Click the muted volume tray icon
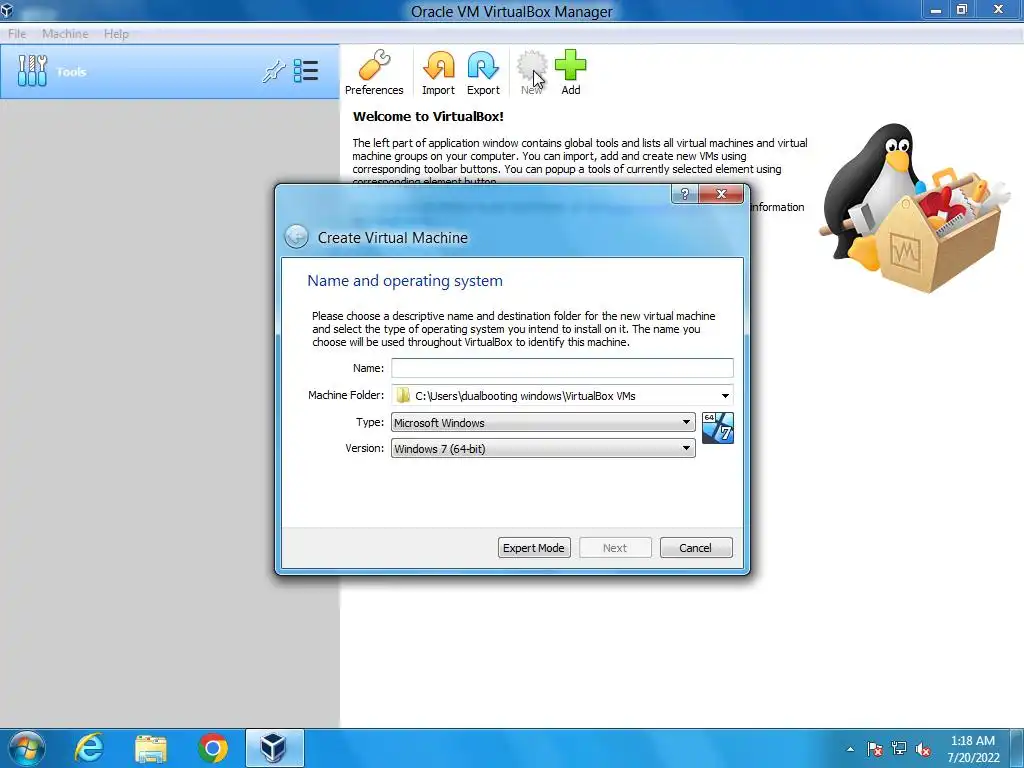The width and height of the screenshot is (1024, 768). [x=923, y=749]
